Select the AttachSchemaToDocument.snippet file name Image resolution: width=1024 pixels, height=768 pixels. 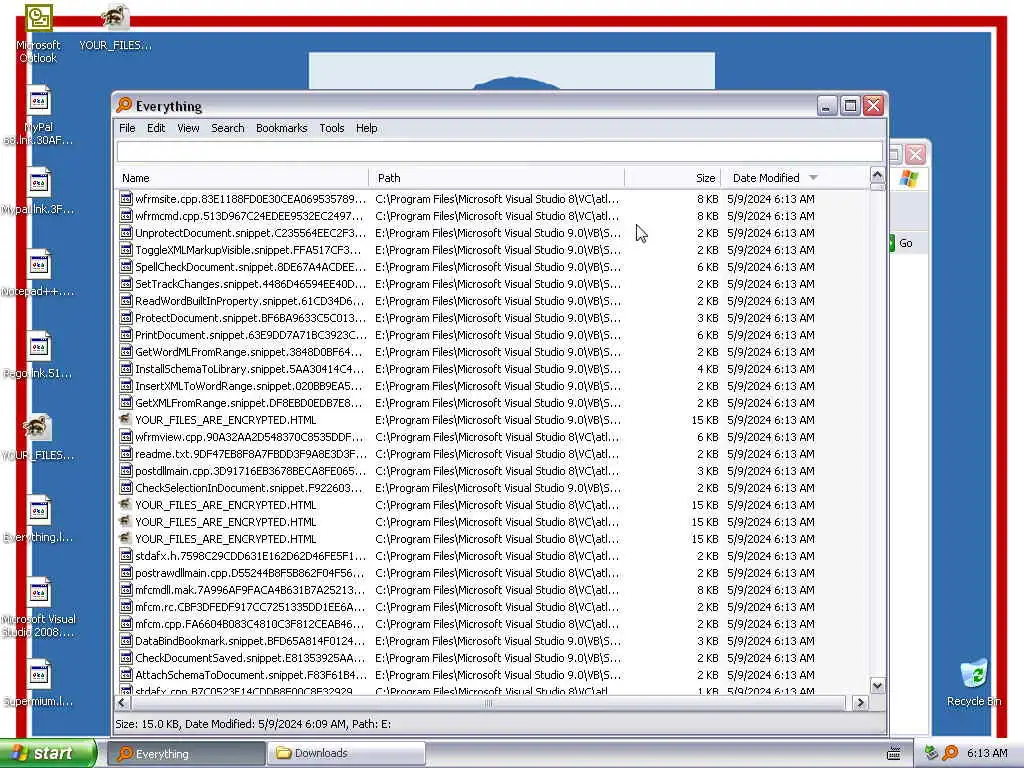pyautogui.click(x=250, y=675)
